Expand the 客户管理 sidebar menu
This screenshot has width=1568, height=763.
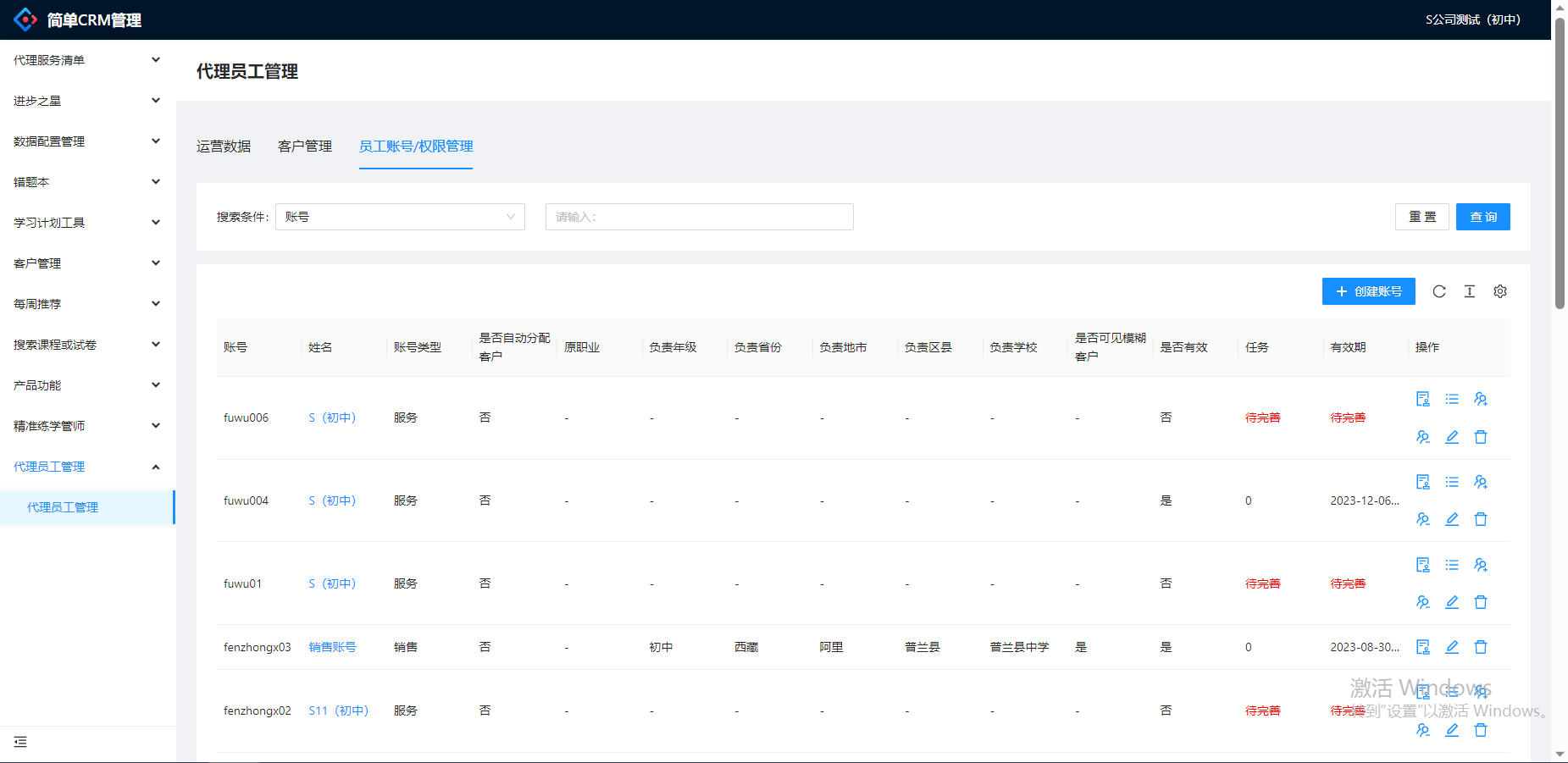(x=86, y=263)
